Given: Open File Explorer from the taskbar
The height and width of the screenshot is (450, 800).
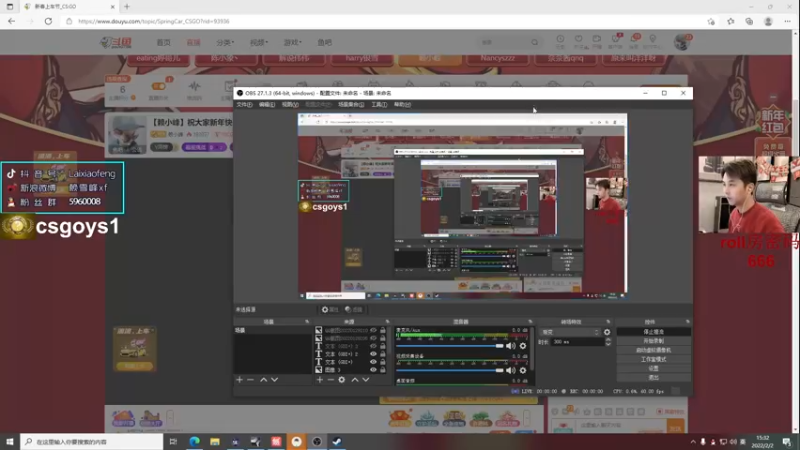Looking at the screenshot, I should click(x=215, y=442).
